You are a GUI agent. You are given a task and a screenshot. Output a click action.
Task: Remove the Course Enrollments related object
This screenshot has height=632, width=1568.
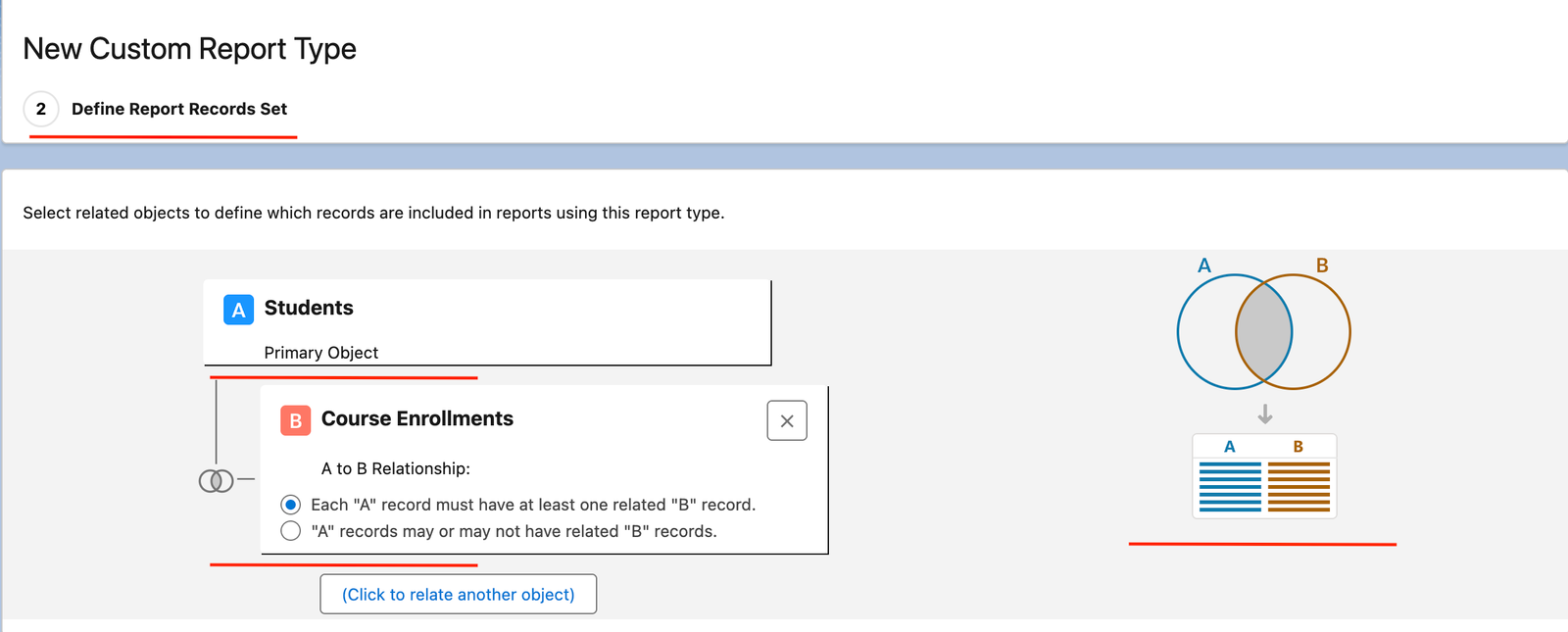coord(786,421)
